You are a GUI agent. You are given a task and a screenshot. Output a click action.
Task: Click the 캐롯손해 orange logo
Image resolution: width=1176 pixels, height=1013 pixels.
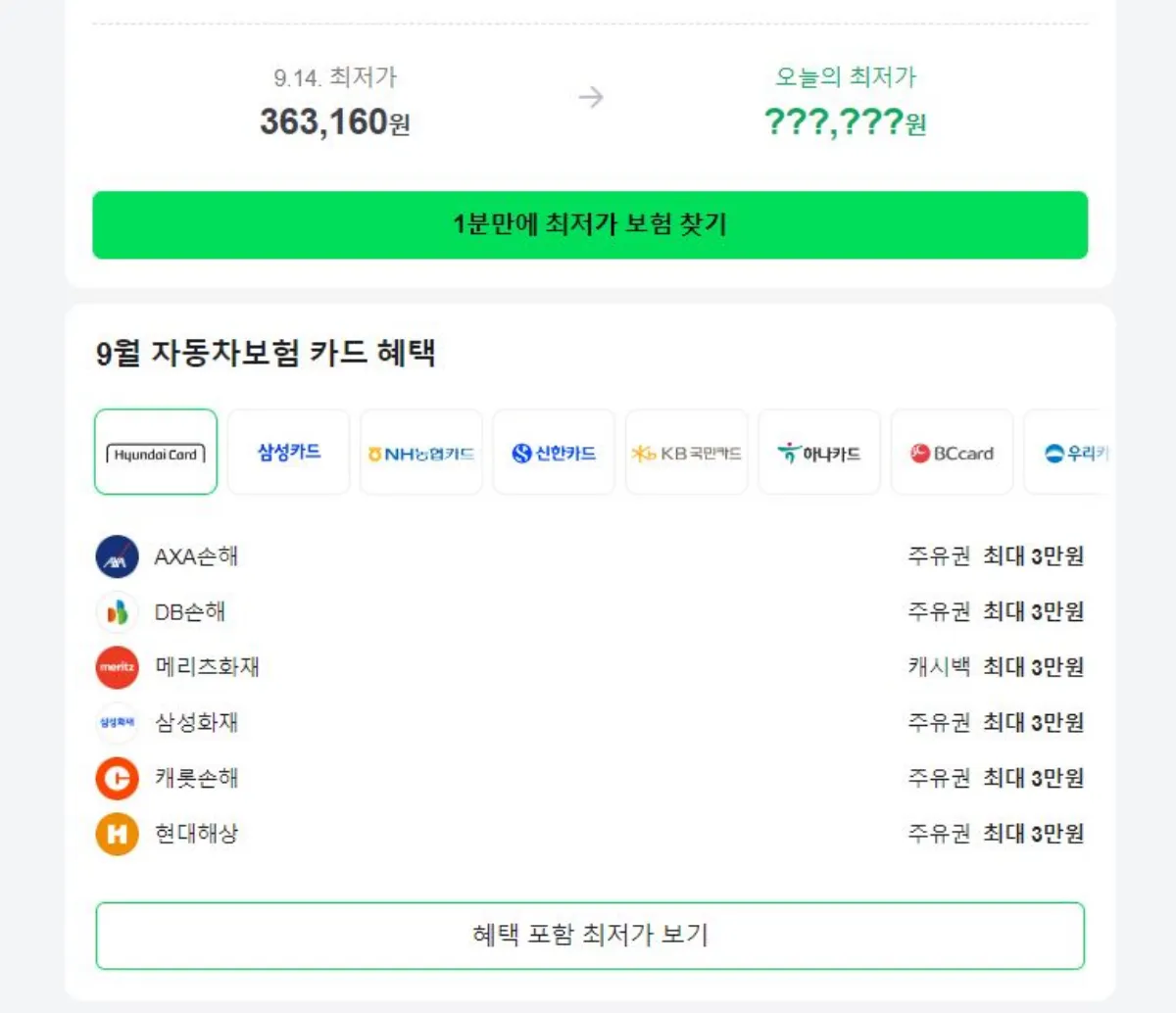click(x=116, y=779)
